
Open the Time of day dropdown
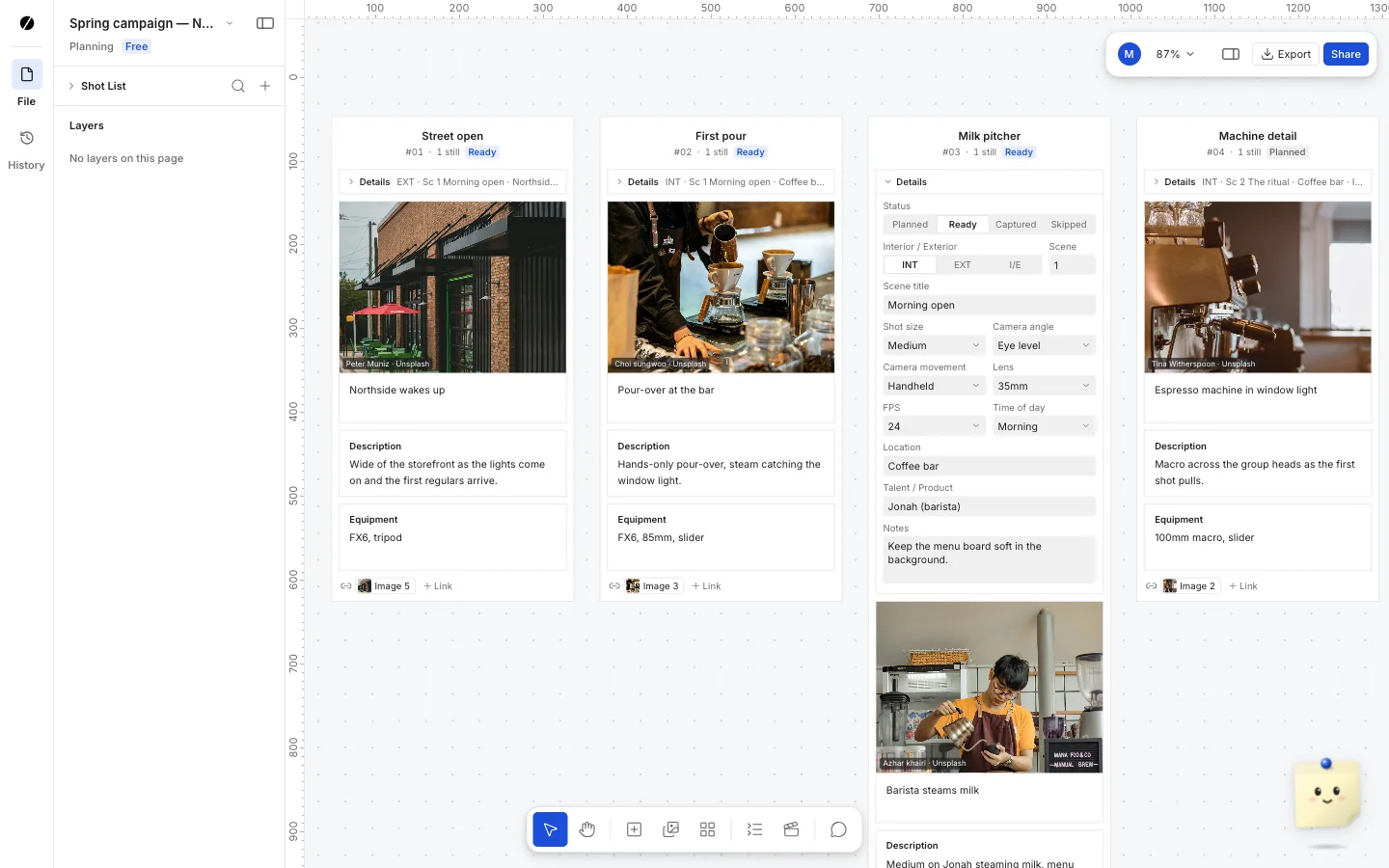(1044, 426)
